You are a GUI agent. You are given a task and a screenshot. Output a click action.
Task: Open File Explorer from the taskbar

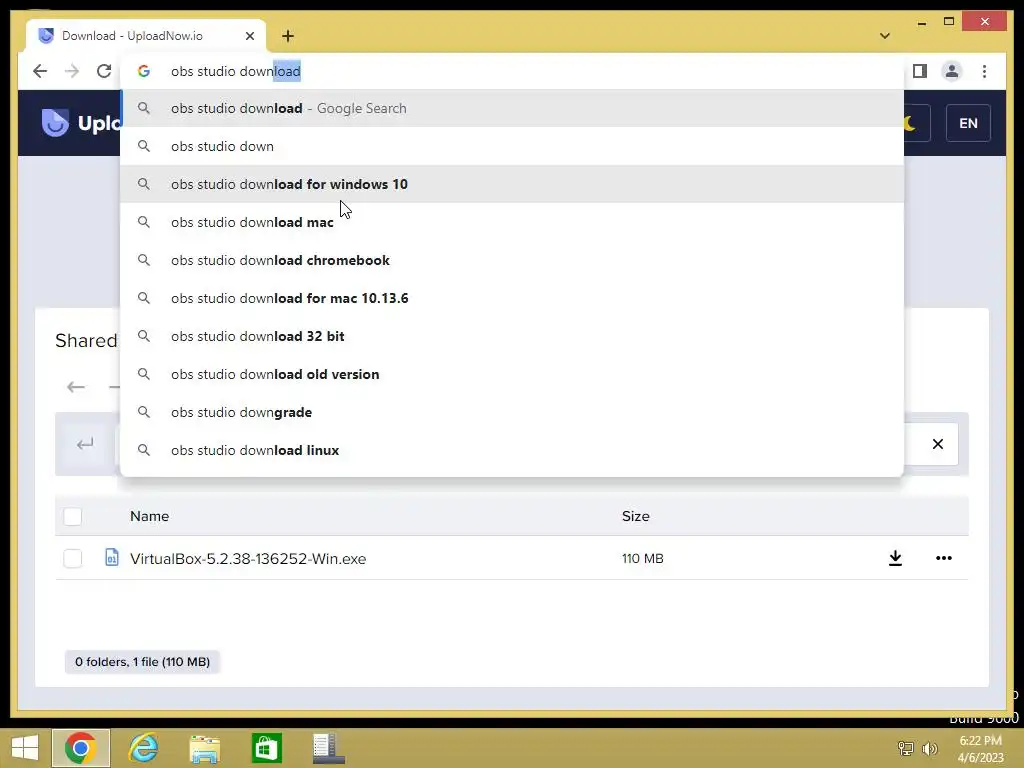[204, 748]
